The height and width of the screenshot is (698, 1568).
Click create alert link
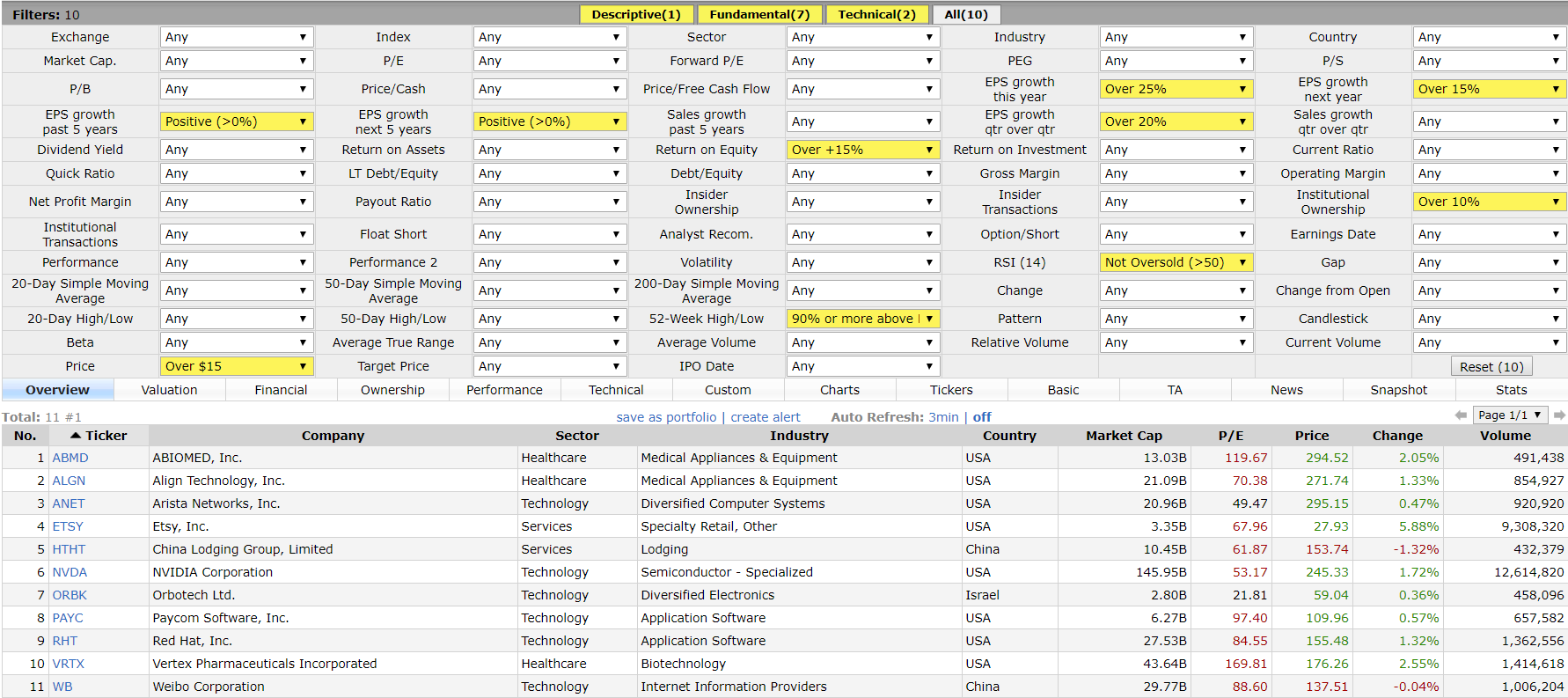tap(766, 417)
